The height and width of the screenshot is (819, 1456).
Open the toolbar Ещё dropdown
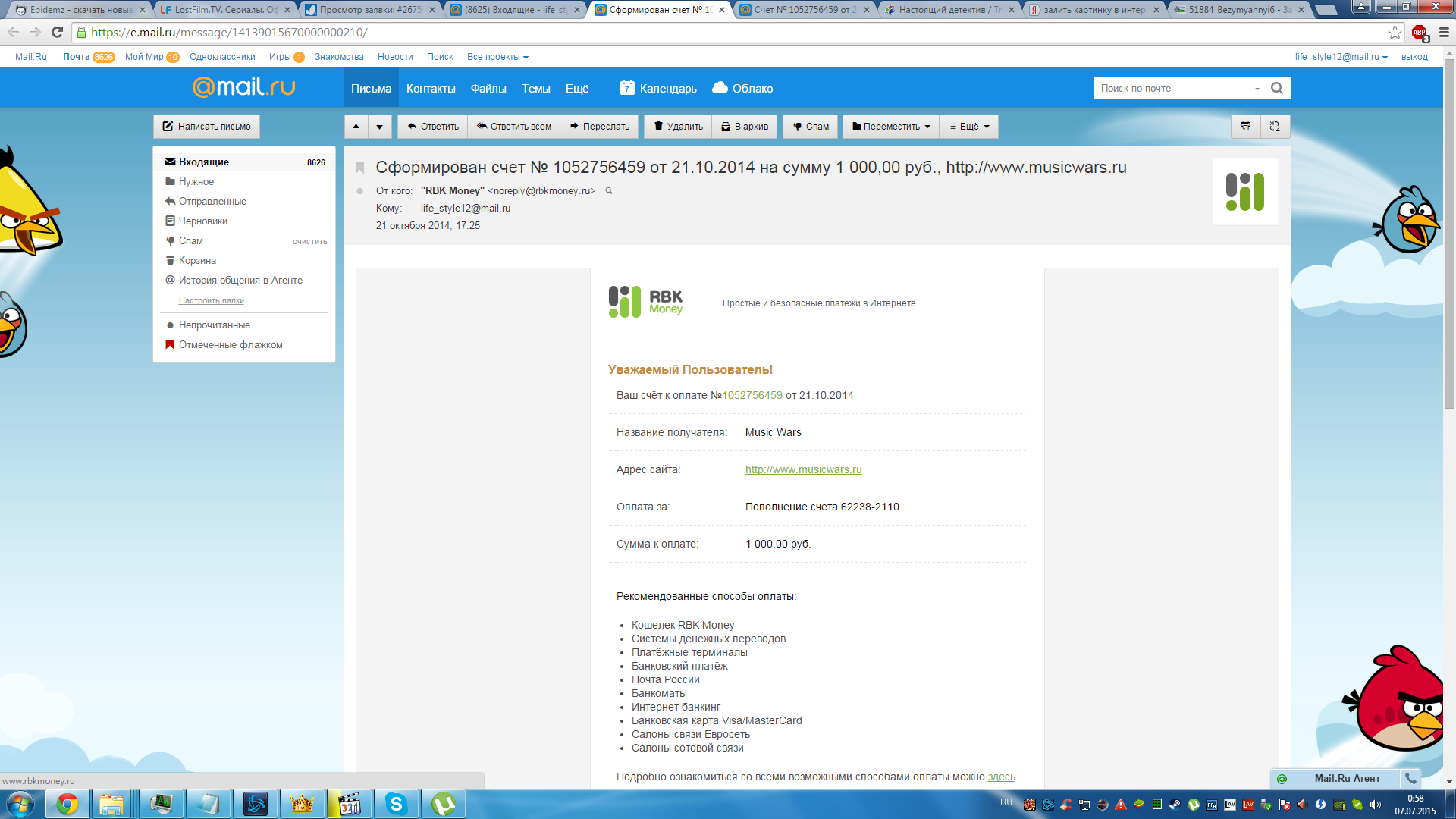[x=969, y=127]
